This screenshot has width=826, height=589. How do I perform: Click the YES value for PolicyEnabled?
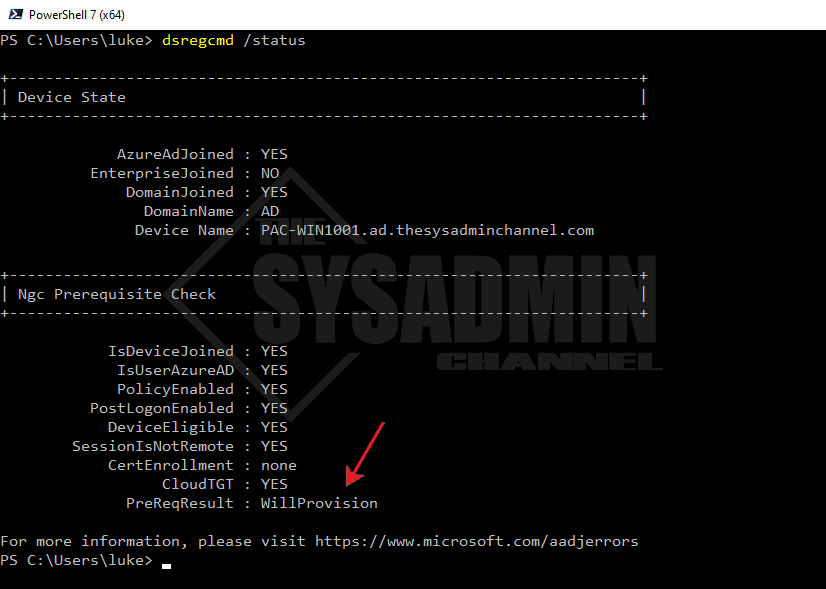[x=274, y=389]
